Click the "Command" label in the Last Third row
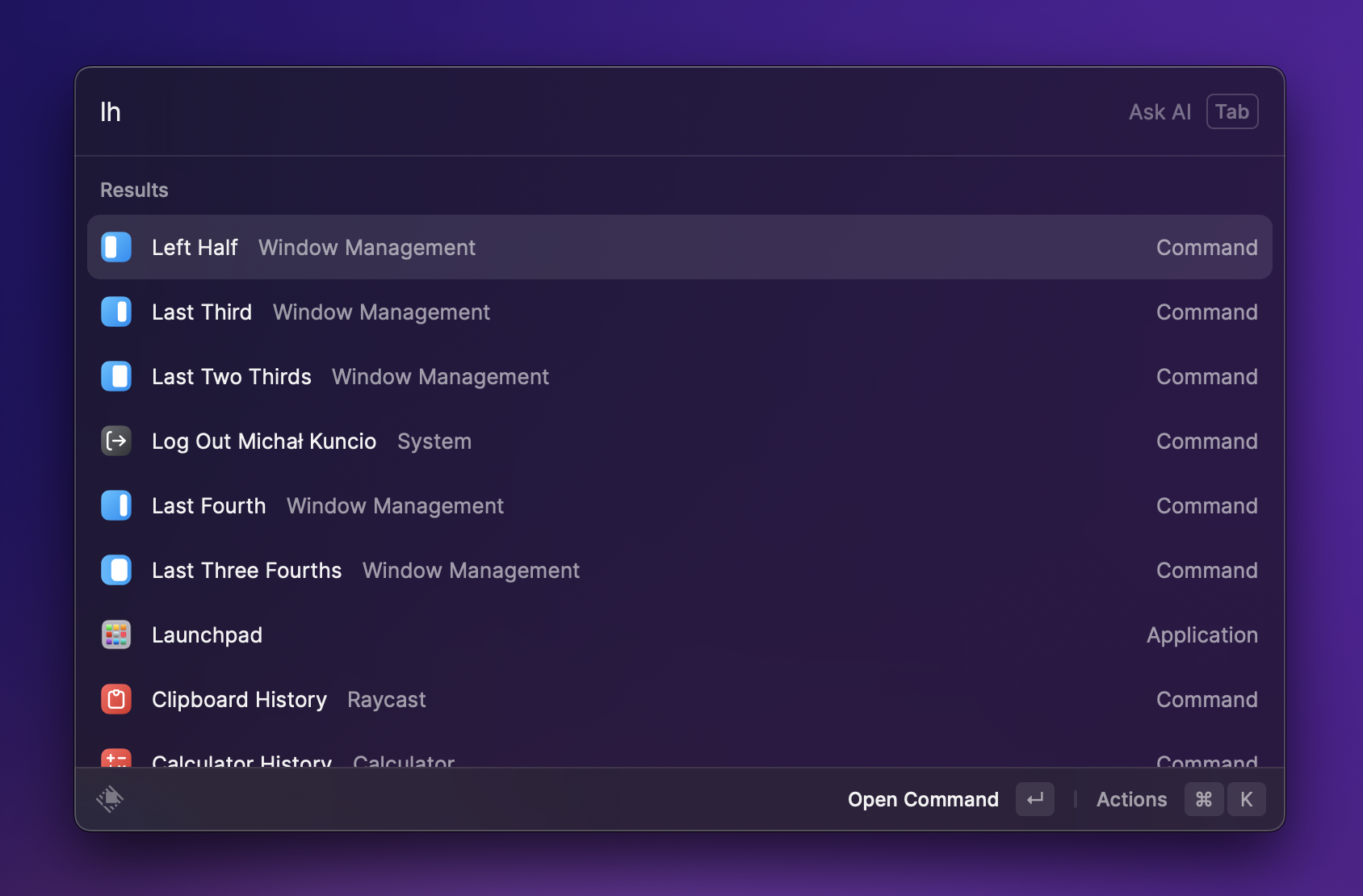Screen dimensions: 1363x896 pos(1207,312)
